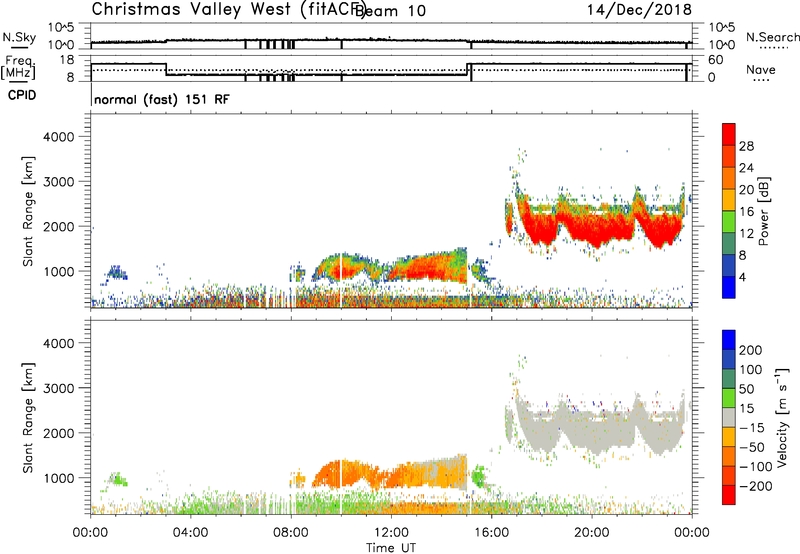This screenshot has height=554, width=800.
Task: Select the orange segment near 24 on the Power bar
Action: coord(729,178)
